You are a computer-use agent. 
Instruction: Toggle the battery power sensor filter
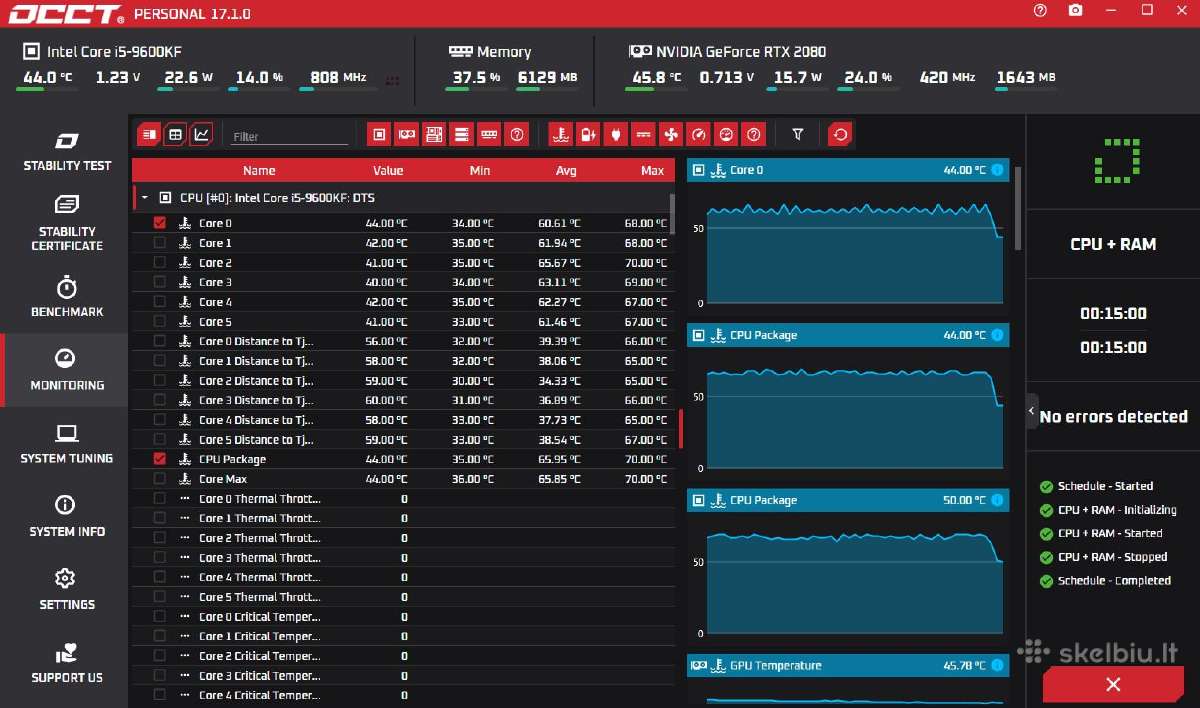(x=589, y=134)
